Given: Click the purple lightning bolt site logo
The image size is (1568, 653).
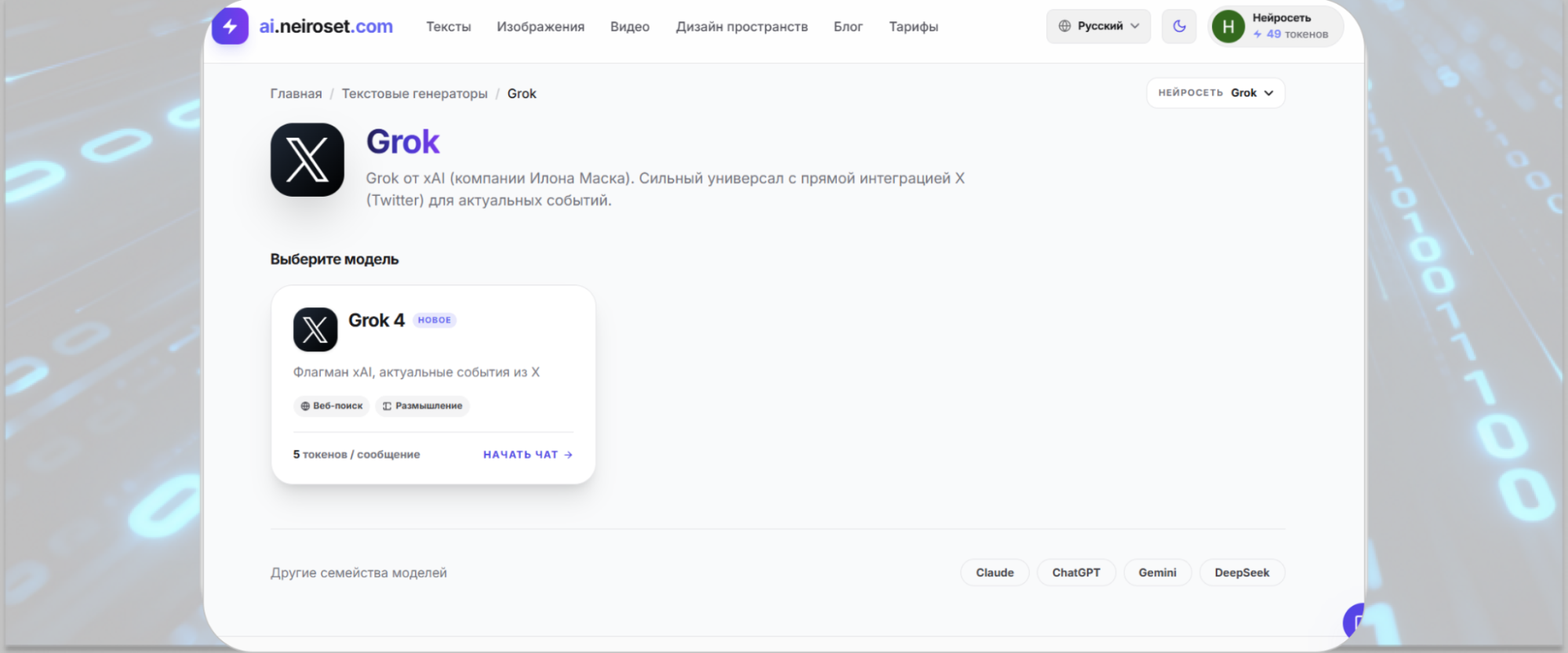Looking at the screenshot, I should (x=230, y=26).
